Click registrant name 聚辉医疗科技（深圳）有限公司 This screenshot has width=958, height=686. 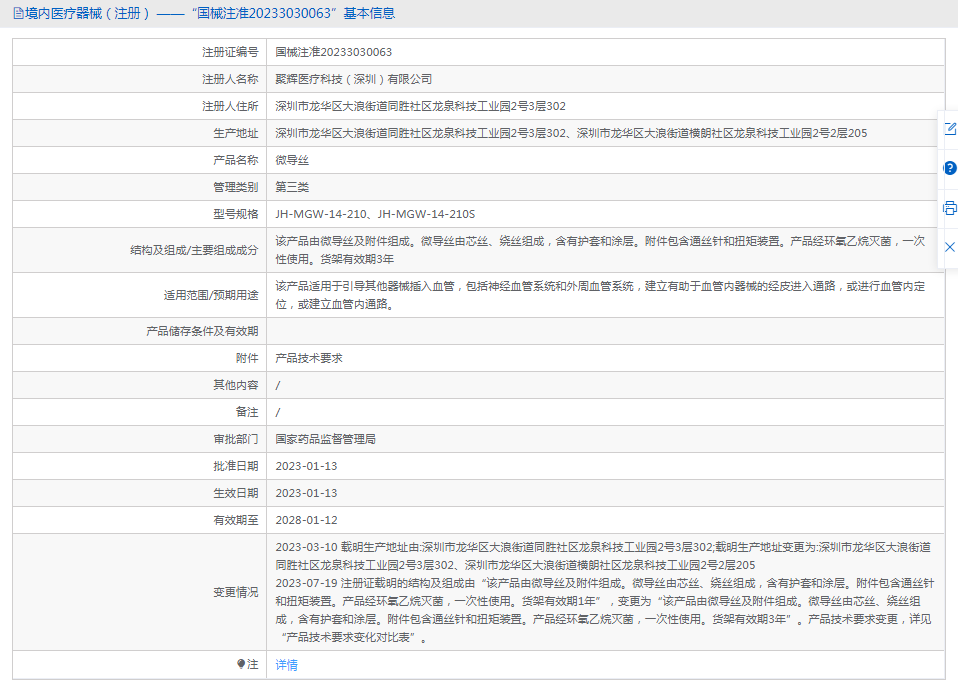[354, 79]
